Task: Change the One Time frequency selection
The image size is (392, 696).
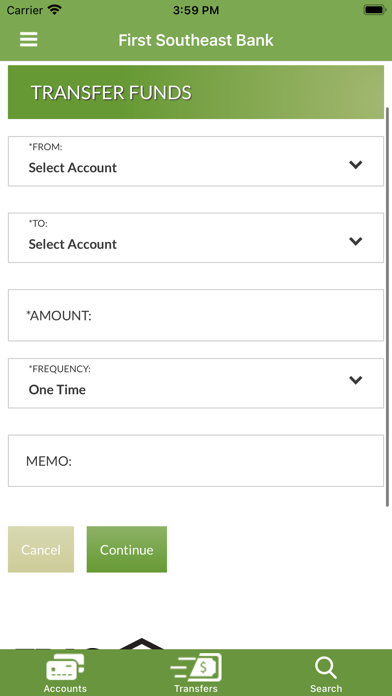Action: tap(196, 383)
